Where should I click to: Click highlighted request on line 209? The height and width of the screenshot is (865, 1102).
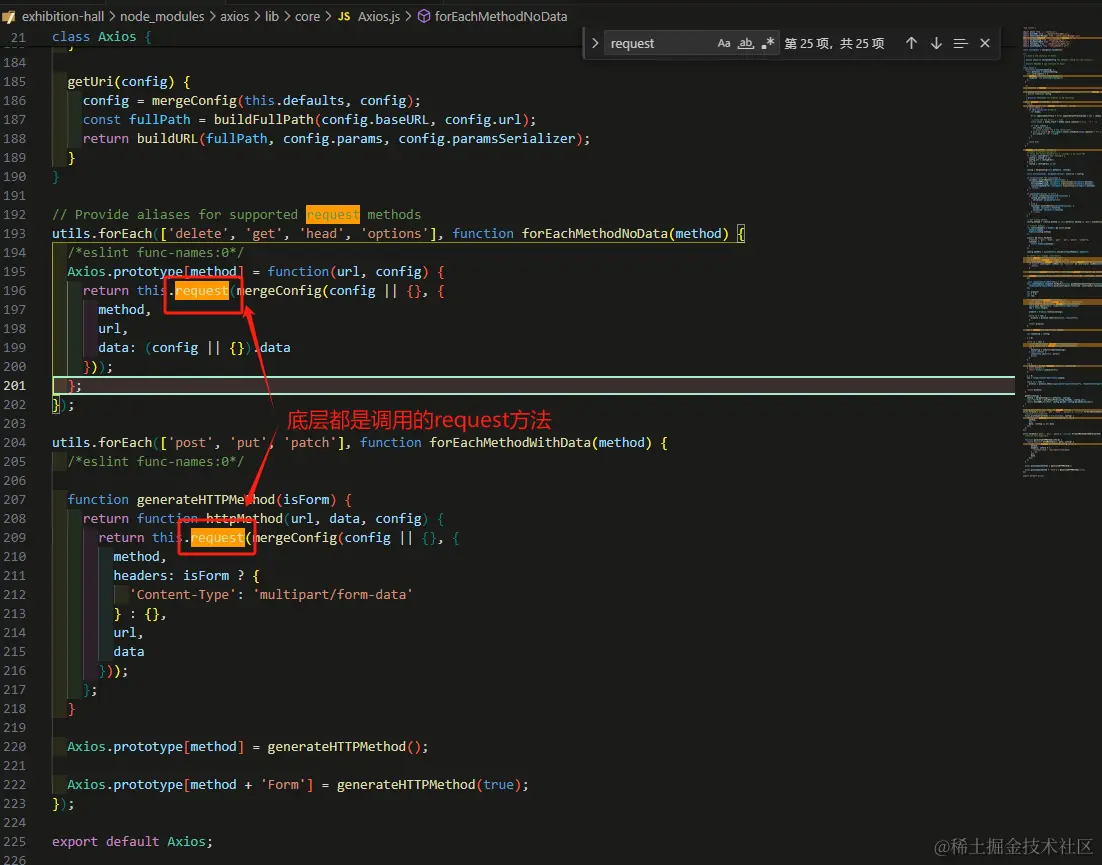point(217,538)
